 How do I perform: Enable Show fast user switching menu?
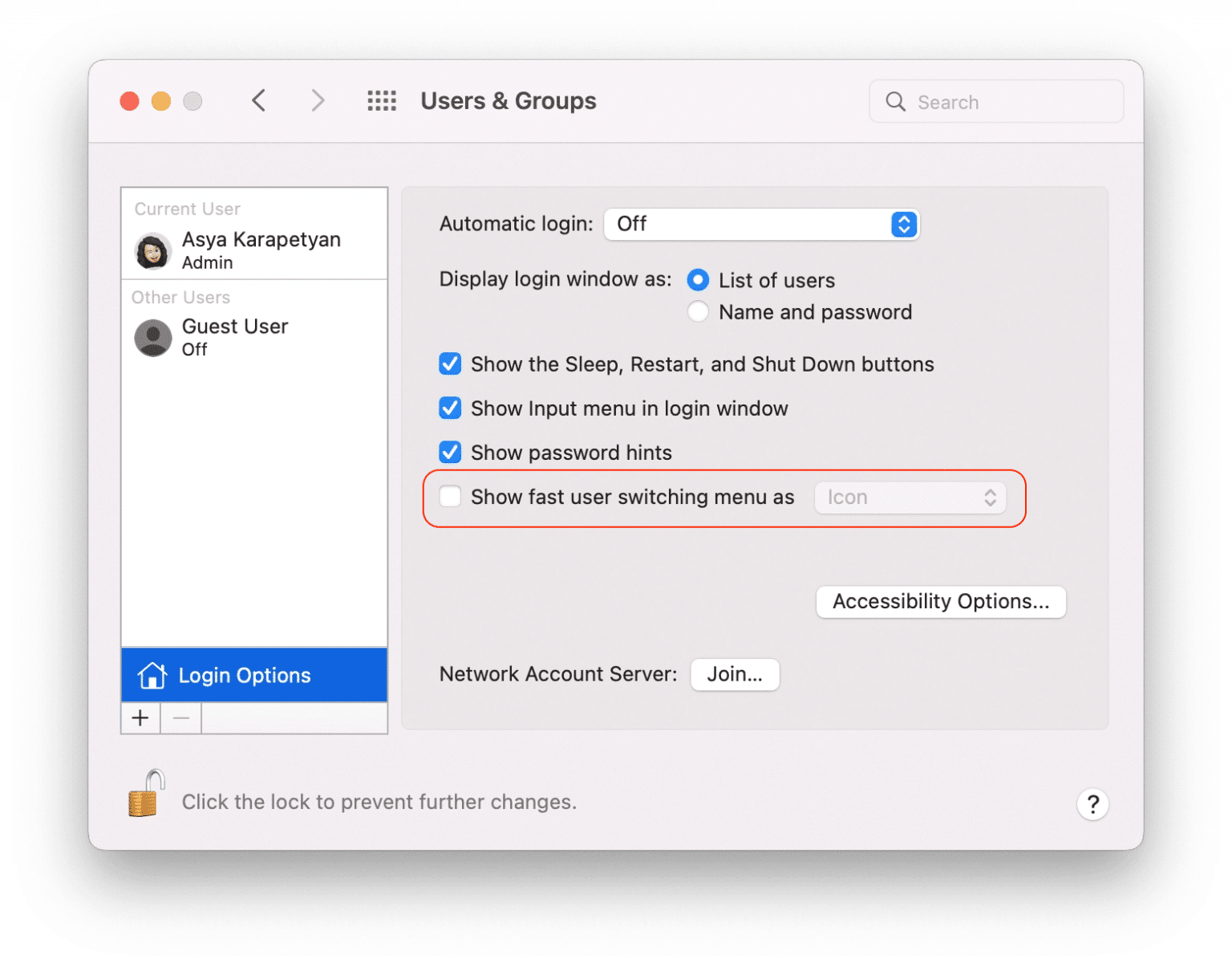(450, 497)
